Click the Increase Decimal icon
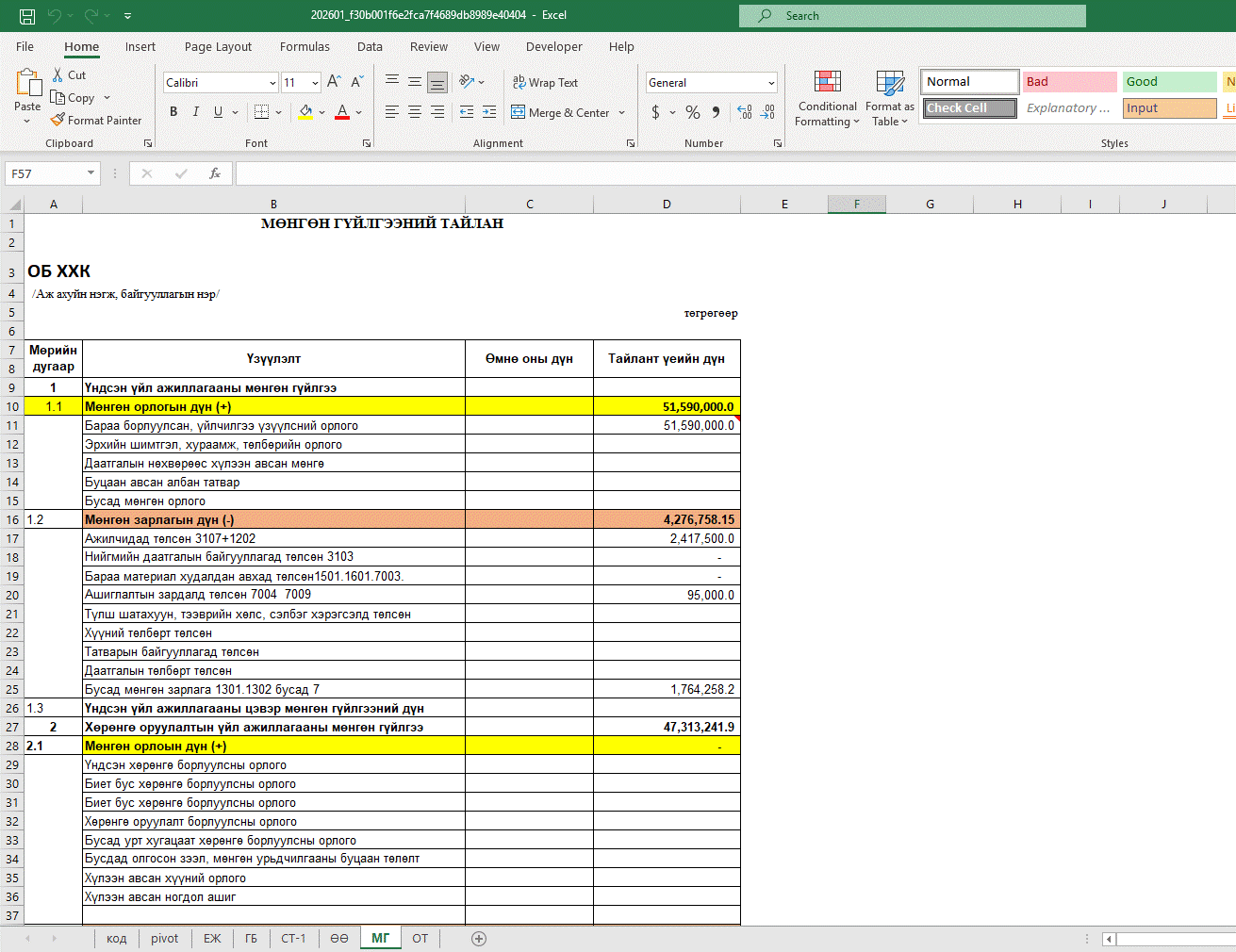Viewport: 1236px width, 952px height. coord(745,112)
